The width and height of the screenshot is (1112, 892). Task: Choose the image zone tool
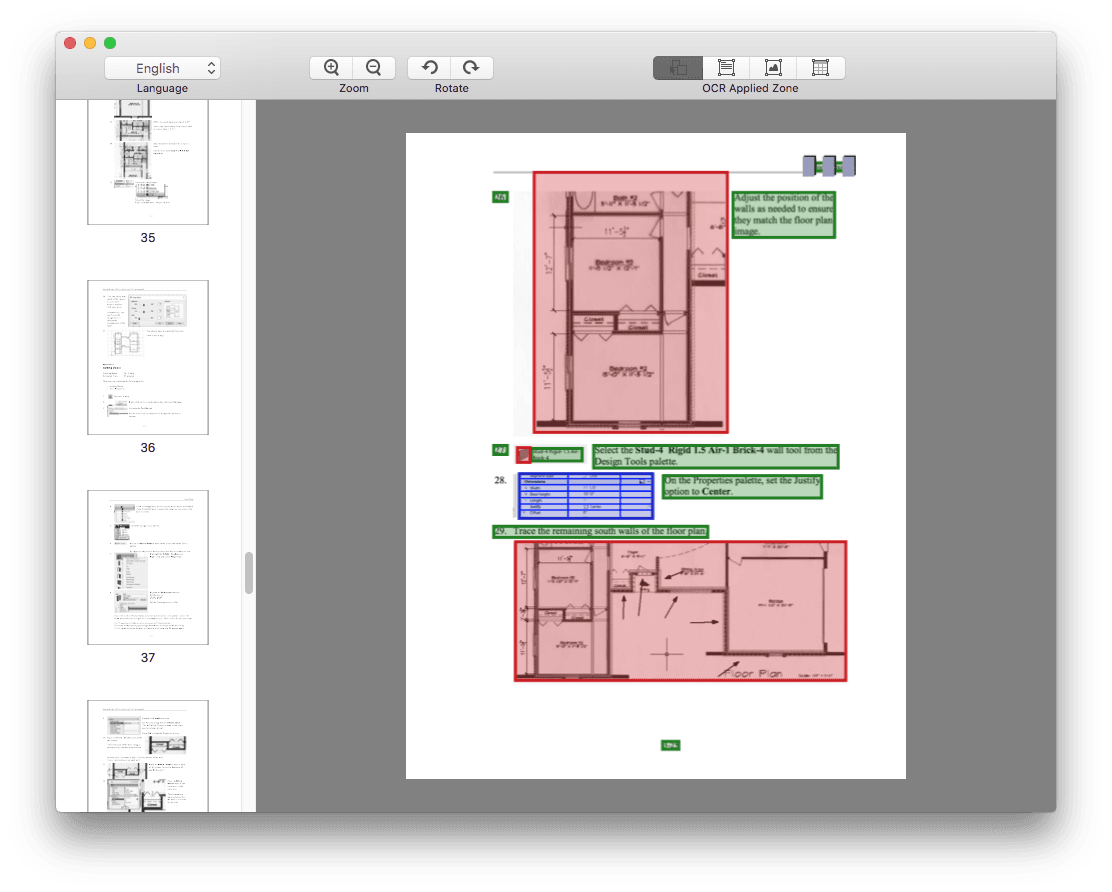[x=773, y=68]
